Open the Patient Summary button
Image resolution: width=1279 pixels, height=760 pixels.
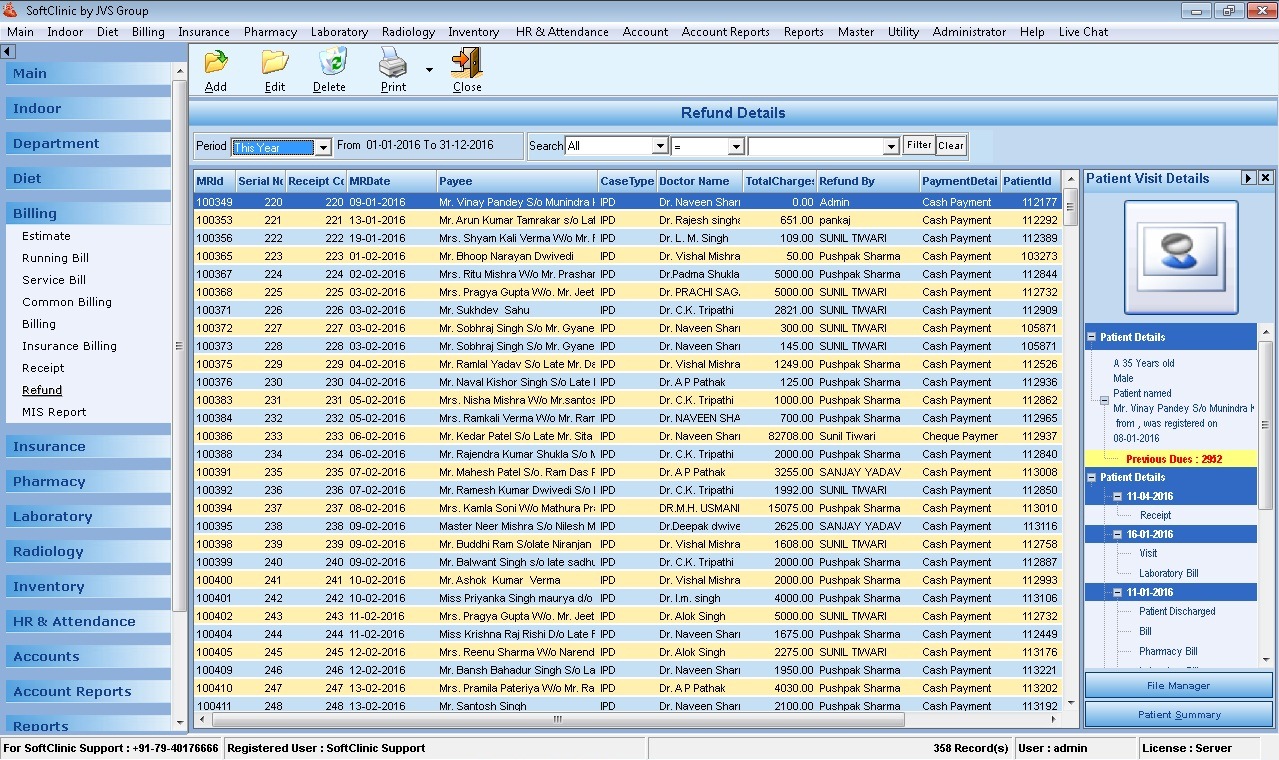point(1178,715)
